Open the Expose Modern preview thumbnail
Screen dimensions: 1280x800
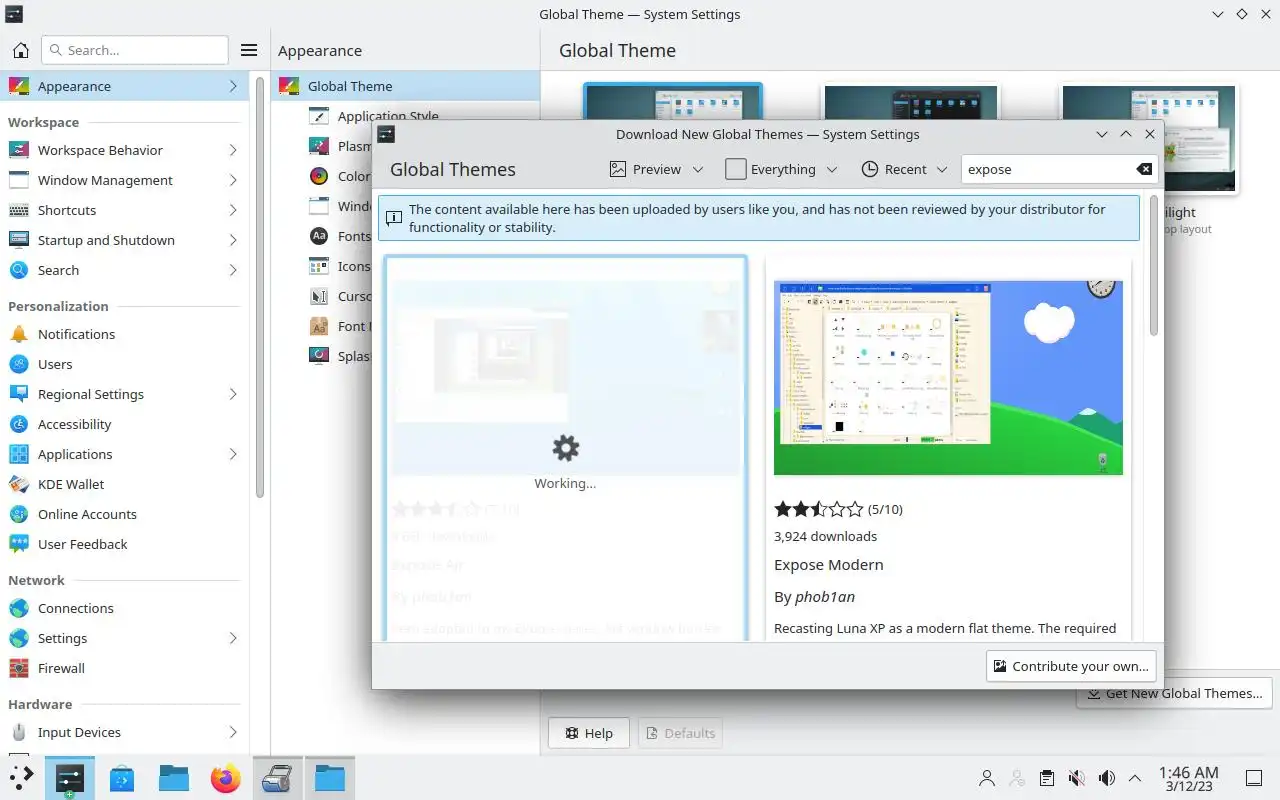[x=948, y=378]
